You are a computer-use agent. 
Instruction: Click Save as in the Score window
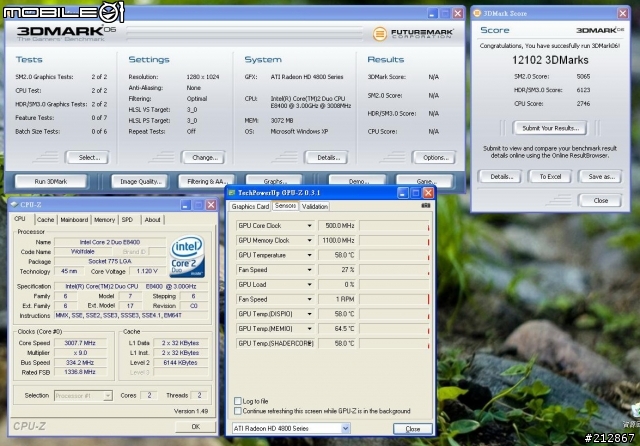point(600,177)
